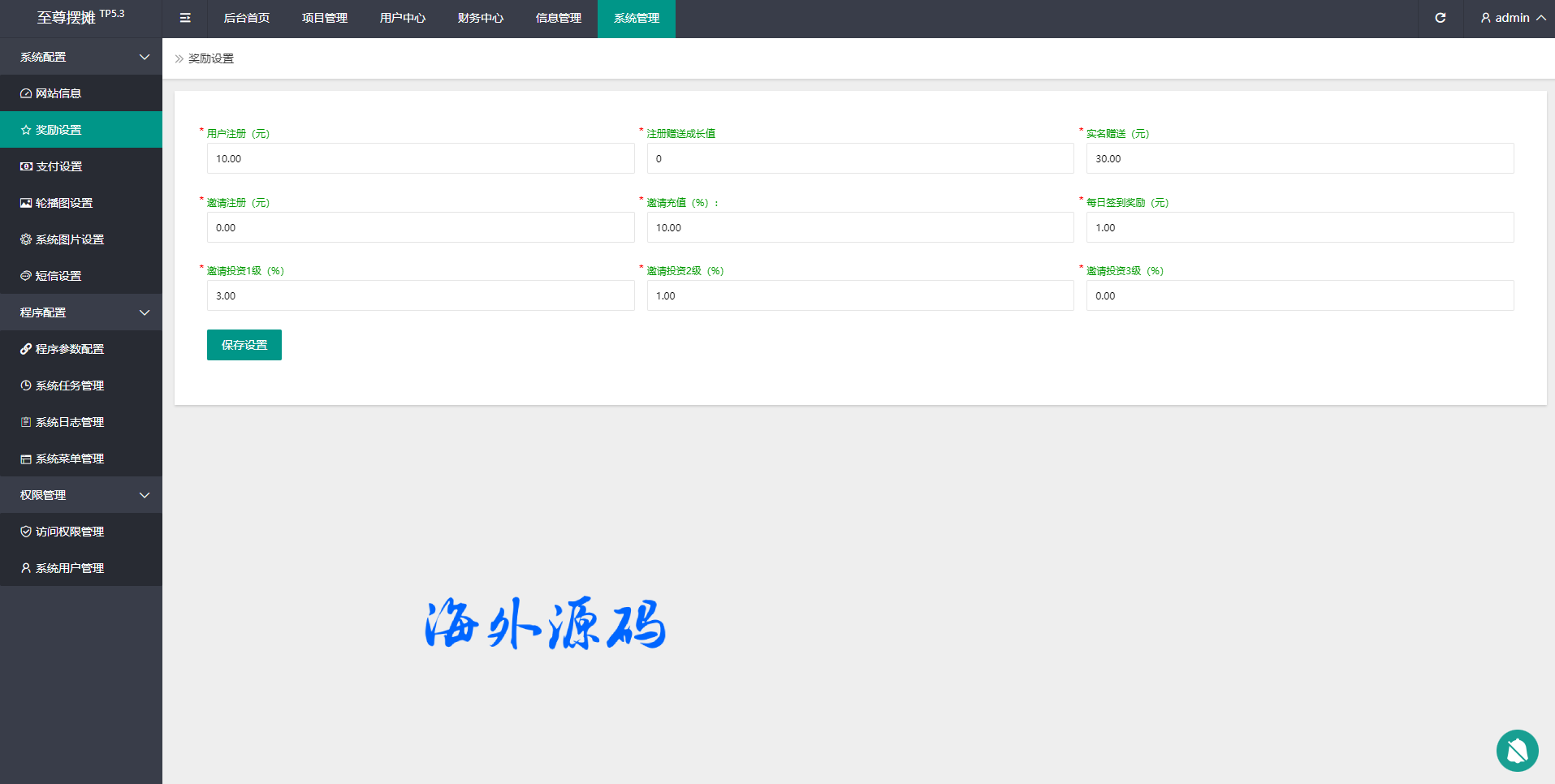
Task: Open 网站信息 via its sidebar icon
Action: 26,93
